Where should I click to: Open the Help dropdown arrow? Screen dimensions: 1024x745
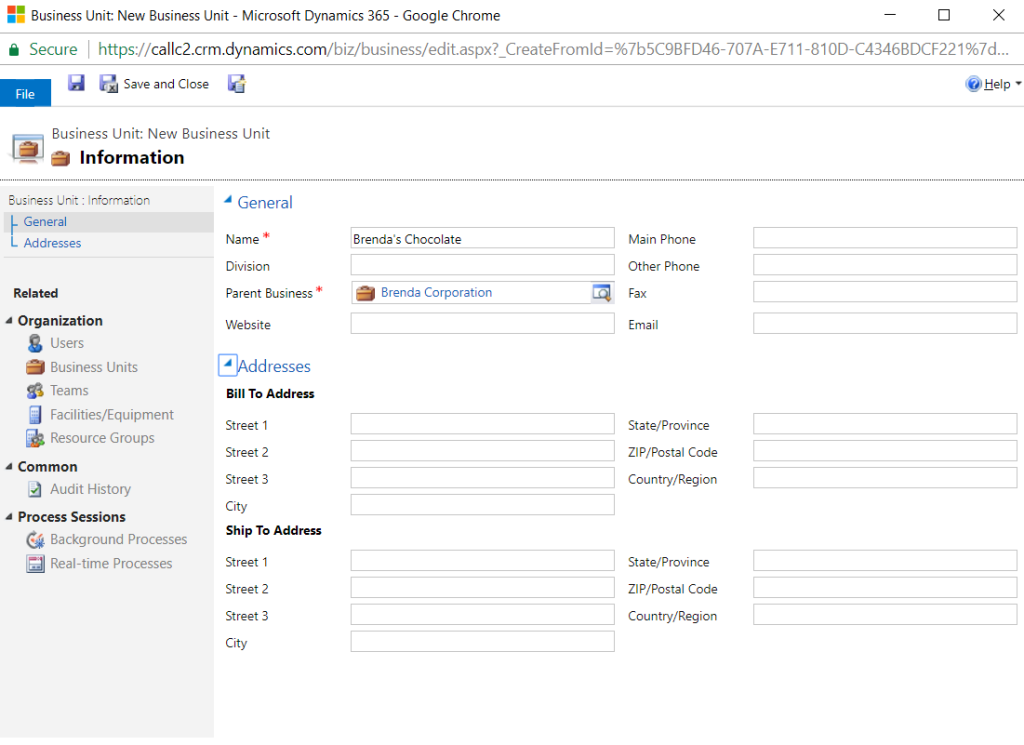[1018, 84]
